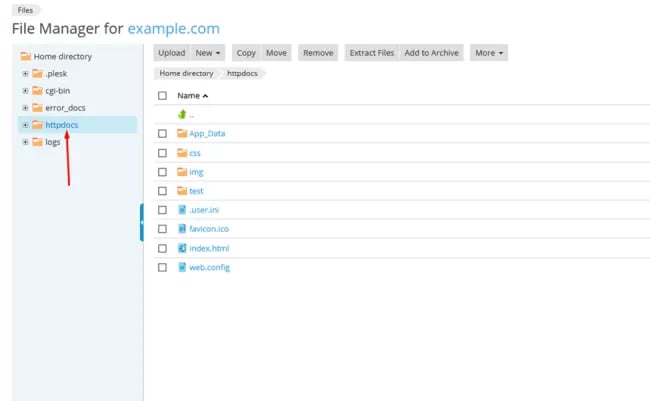Open the favicon.ico file link
The height and width of the screenshot is (401, 650).
click(209, 229)
